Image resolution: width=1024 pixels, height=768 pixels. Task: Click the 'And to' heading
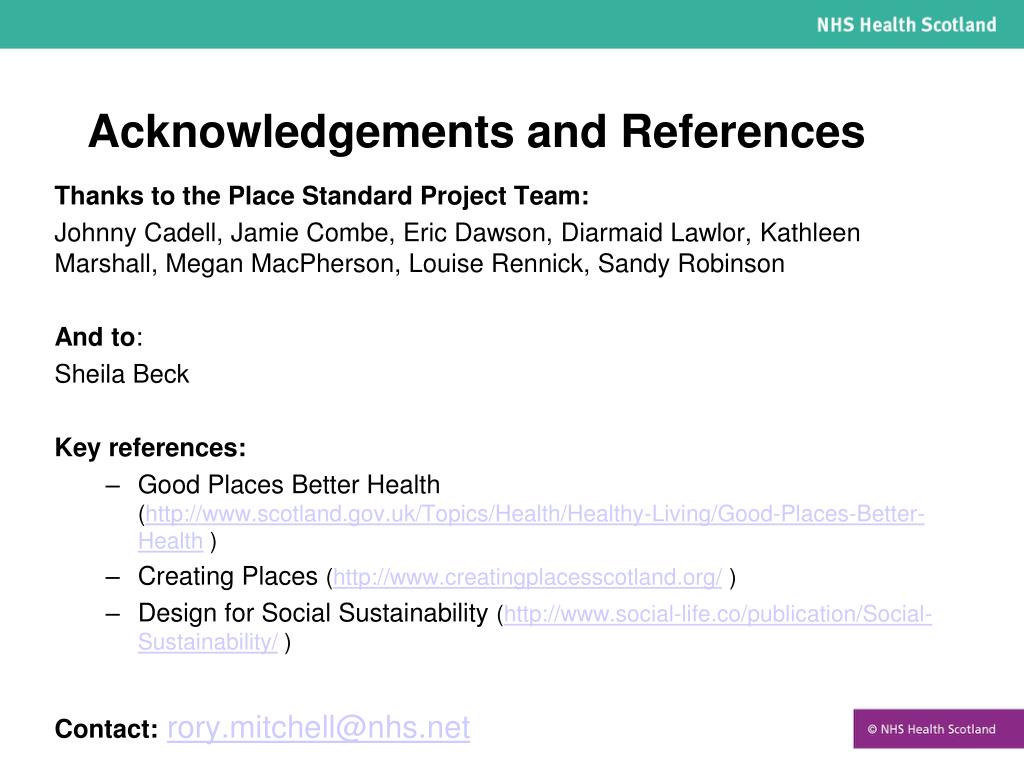95,337
